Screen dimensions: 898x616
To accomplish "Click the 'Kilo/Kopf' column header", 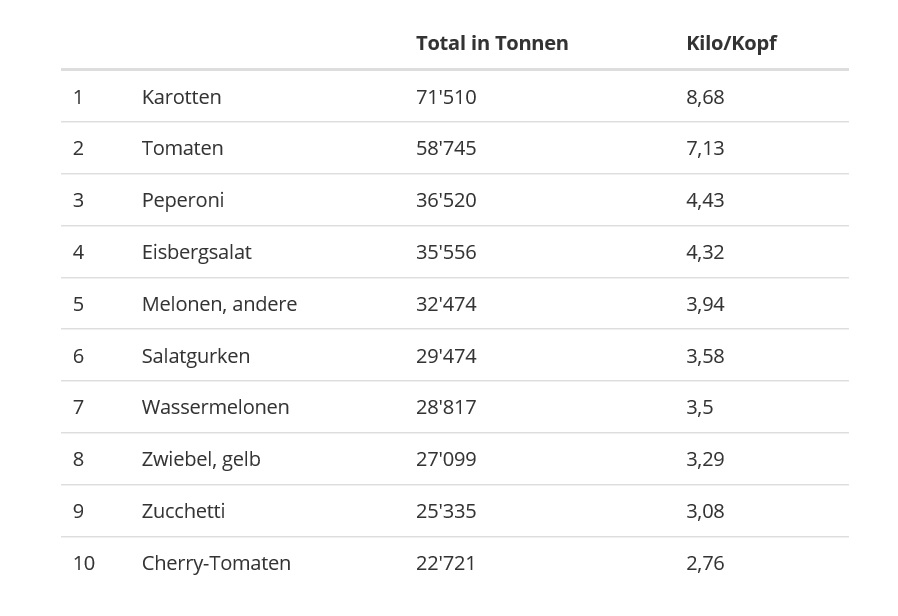I will pyautogui.click(x=730, y=43).
